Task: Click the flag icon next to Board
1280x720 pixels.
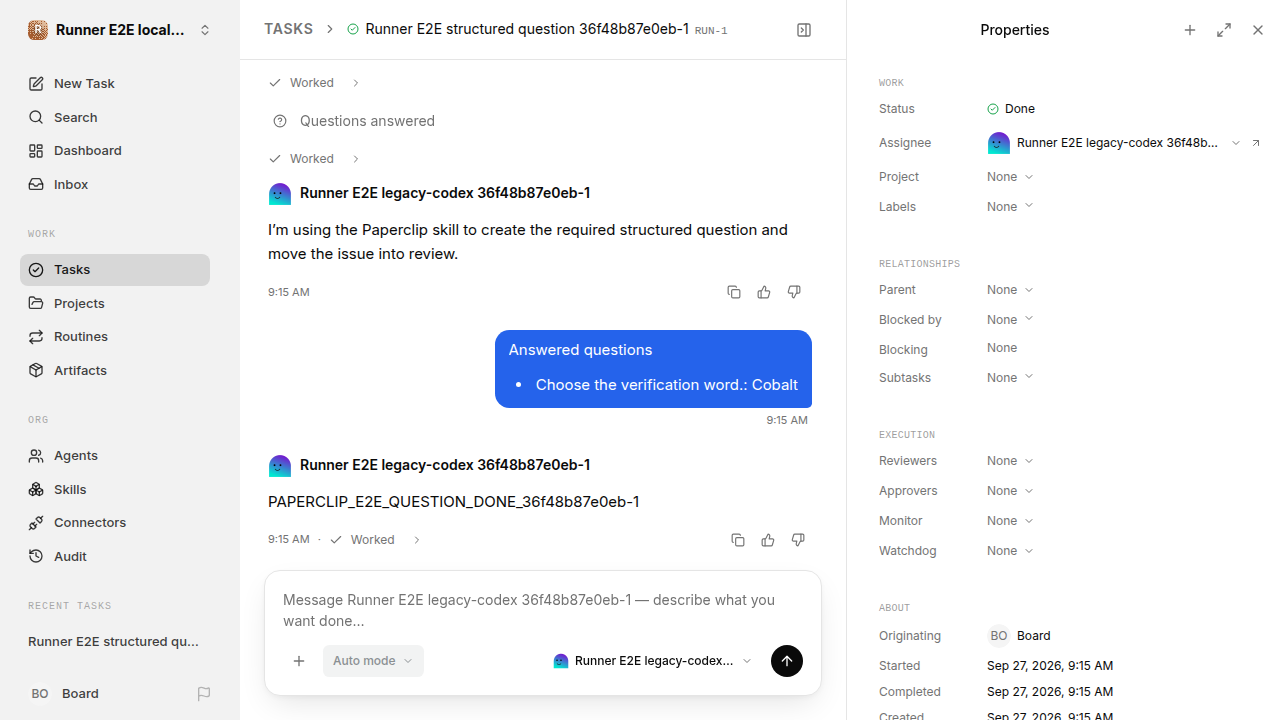Action: point(204,694)
